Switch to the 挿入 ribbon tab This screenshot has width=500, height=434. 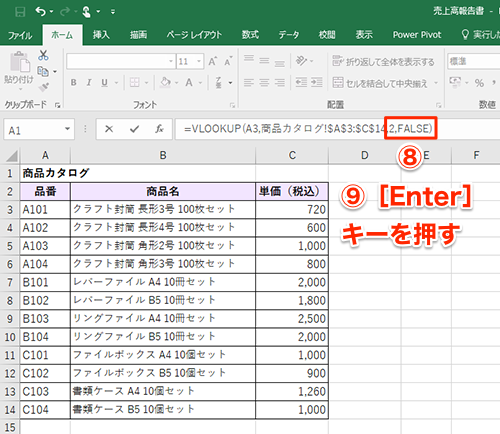[x=101, y=35]
